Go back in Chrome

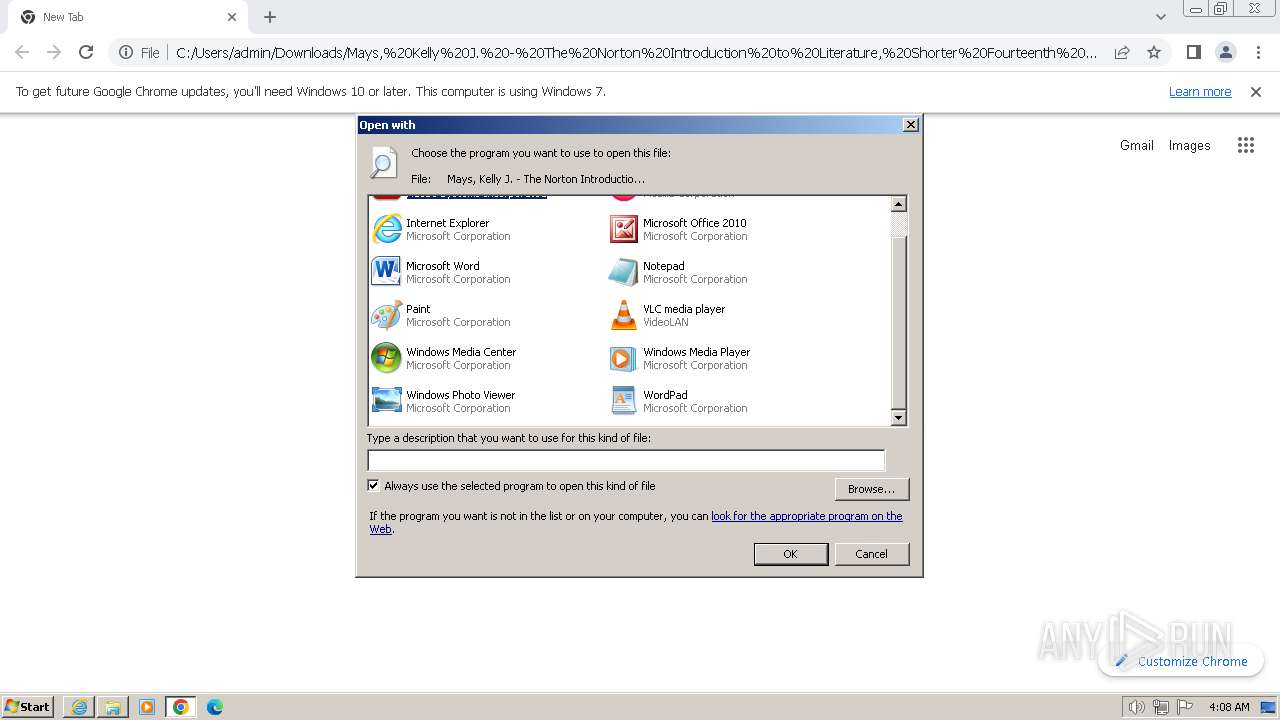click(x=22, y=52)
